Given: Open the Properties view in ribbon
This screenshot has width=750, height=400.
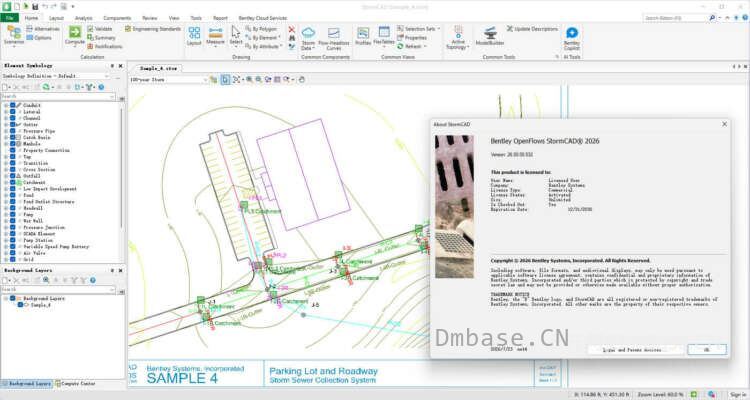Looking at the screenshot, I should click(x=412, y=38).
